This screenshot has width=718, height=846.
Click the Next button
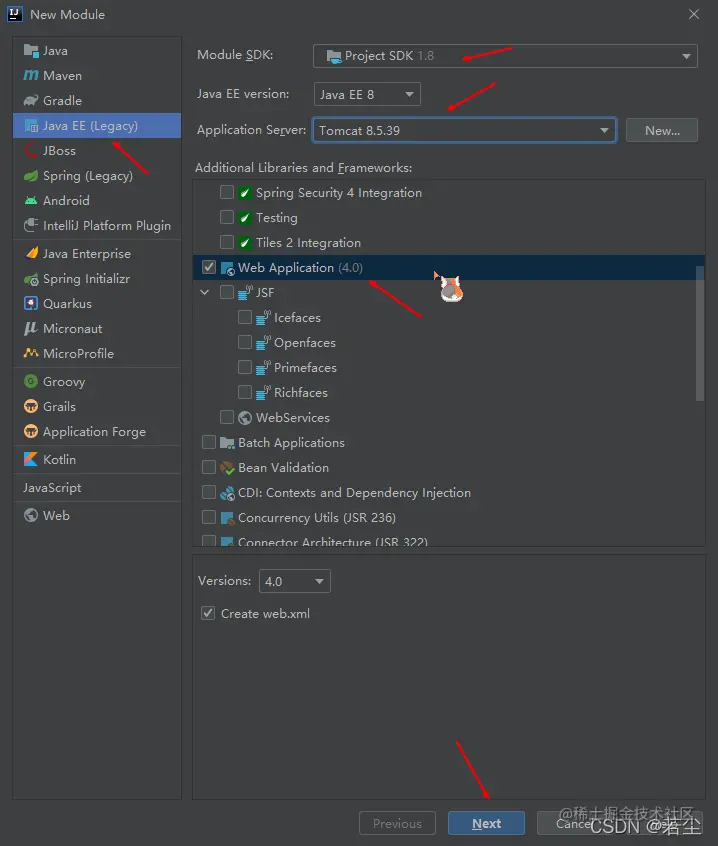pos(486,822)
